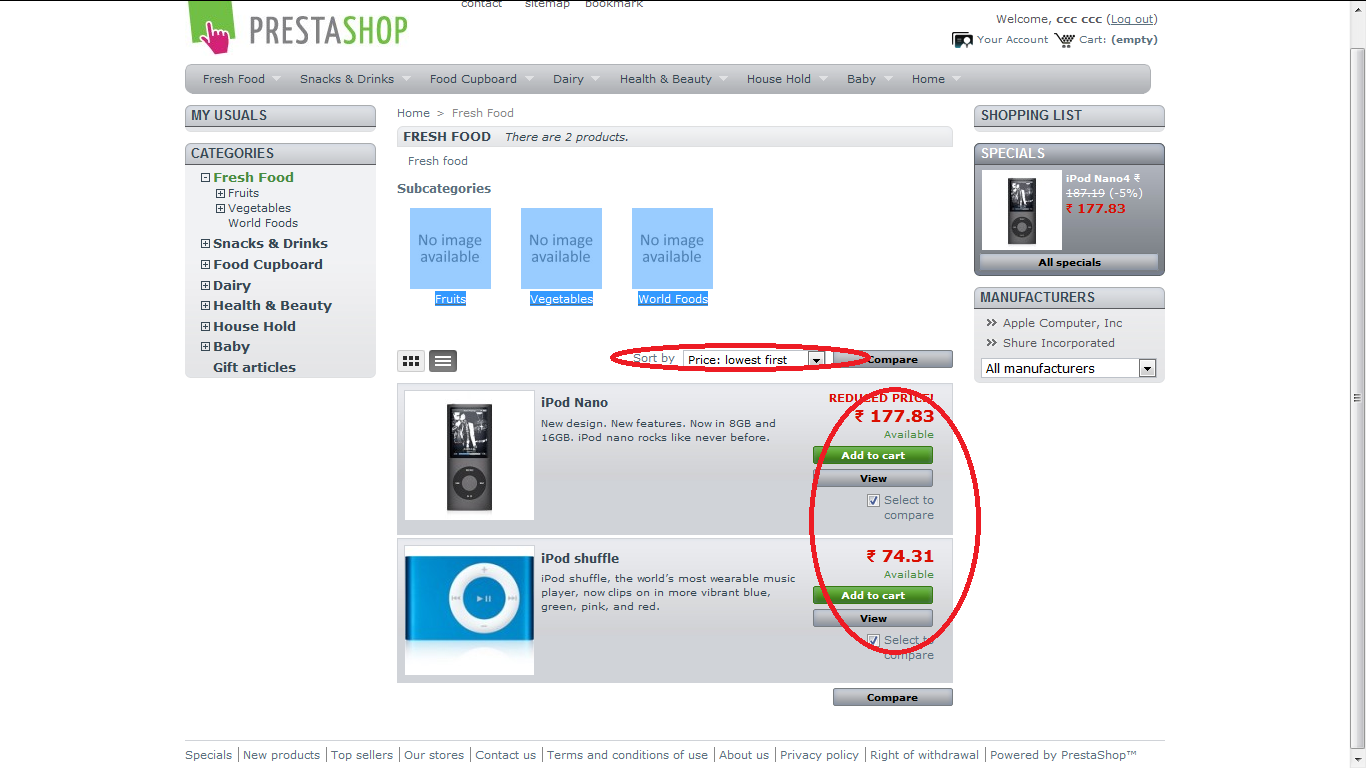This screenshot has width=1366, height=768.
Task: Open Snacks & Drinks top menu
Action: pyautogui.click(x=347, y=79)
